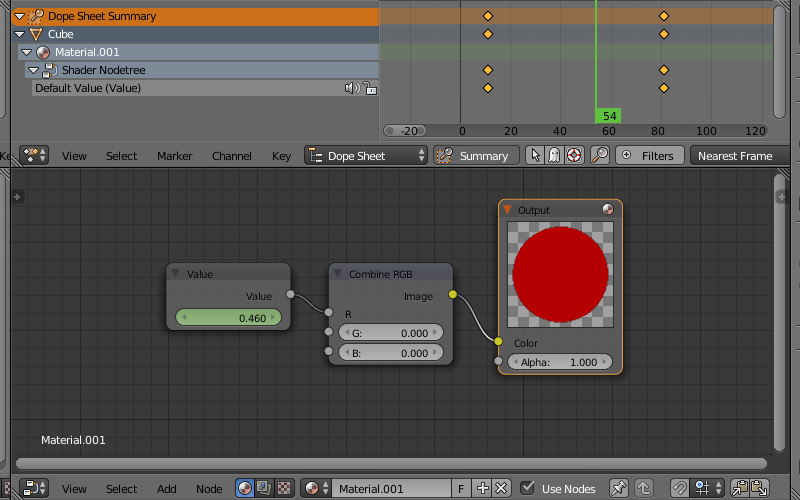Click the Filters button
Screen dimensions: 800x500
tap(649, 155)
